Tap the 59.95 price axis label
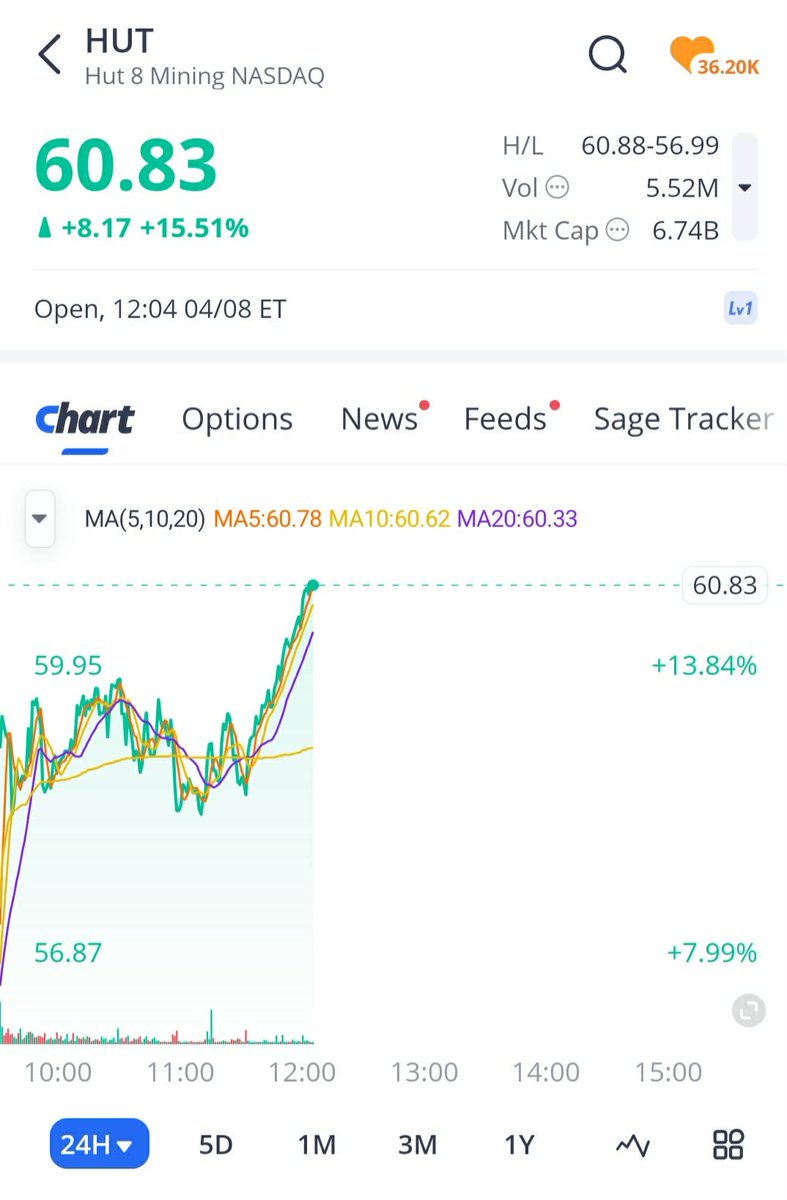787x1200 pixels. (x=68, y=665)
